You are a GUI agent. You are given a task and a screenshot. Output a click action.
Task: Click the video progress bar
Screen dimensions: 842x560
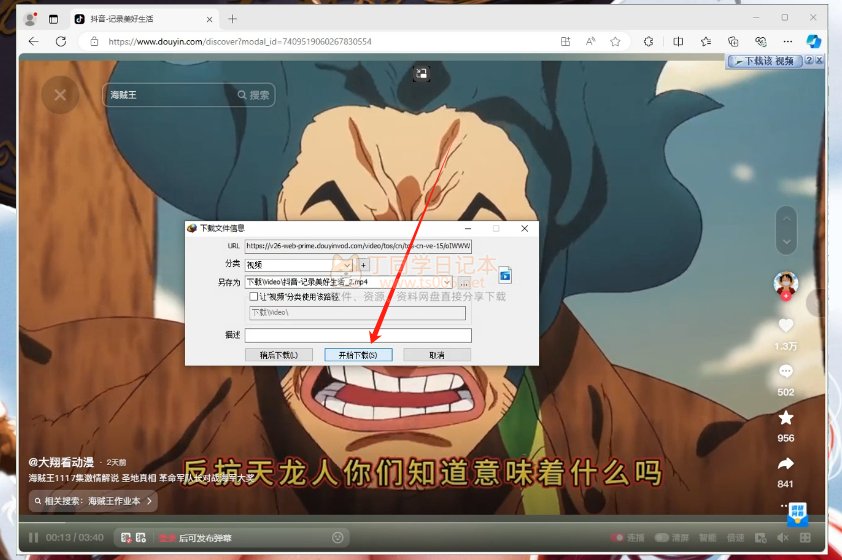(422, 521)
